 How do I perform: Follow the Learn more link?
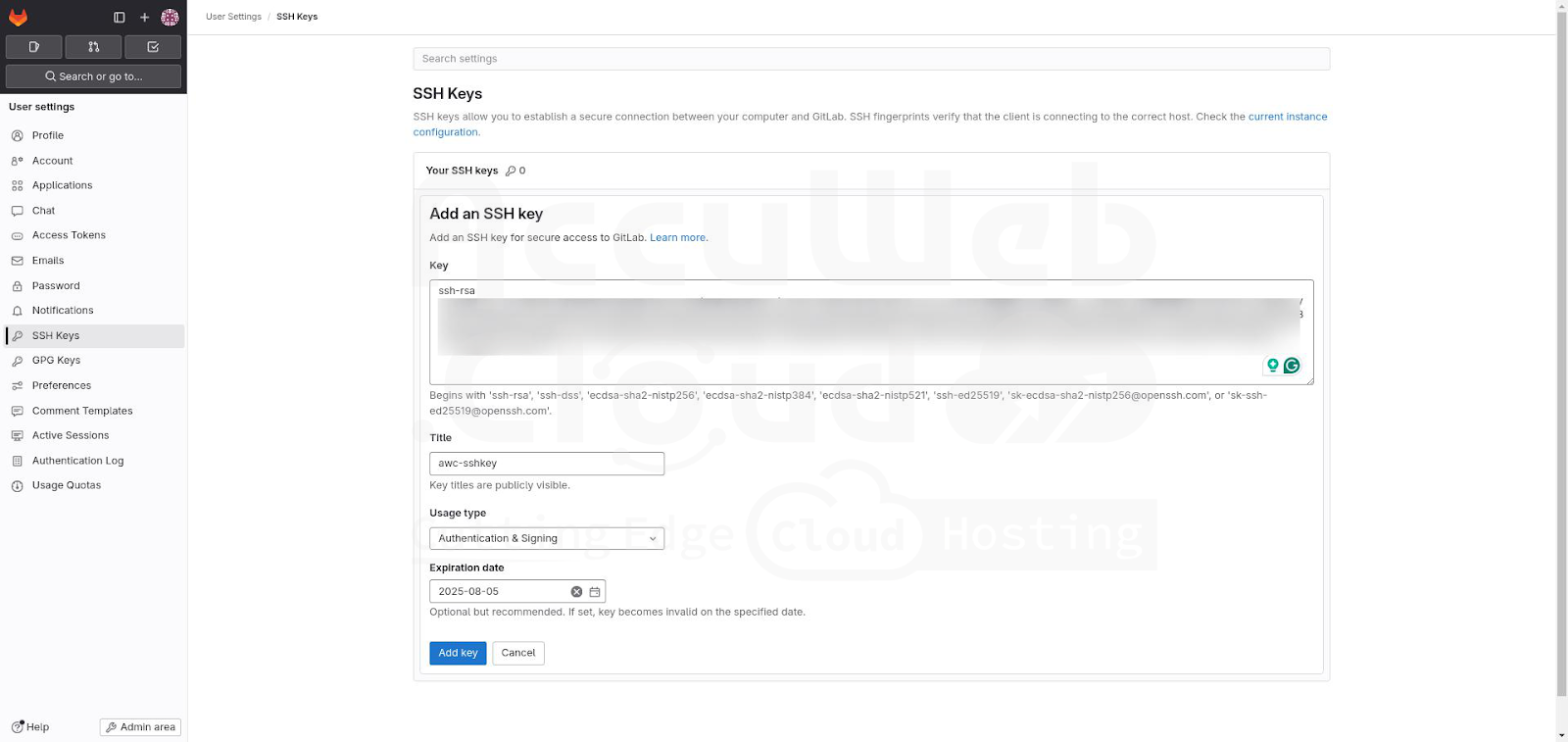[677, 238]
